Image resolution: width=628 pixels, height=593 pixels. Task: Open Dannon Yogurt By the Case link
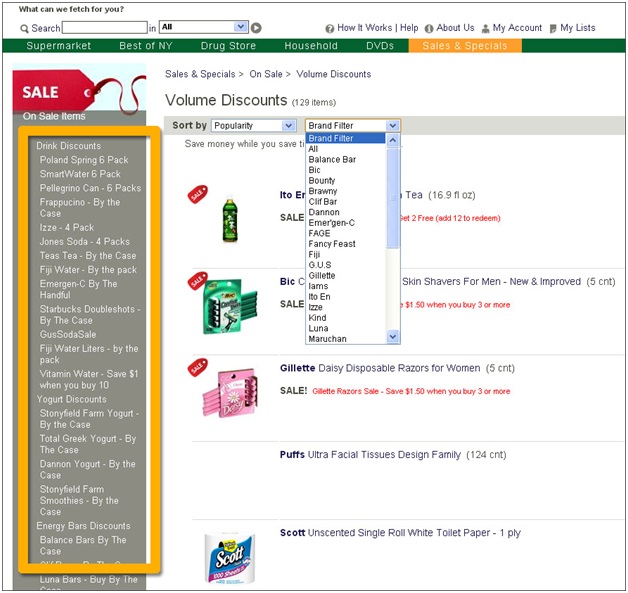coord(87,470)
